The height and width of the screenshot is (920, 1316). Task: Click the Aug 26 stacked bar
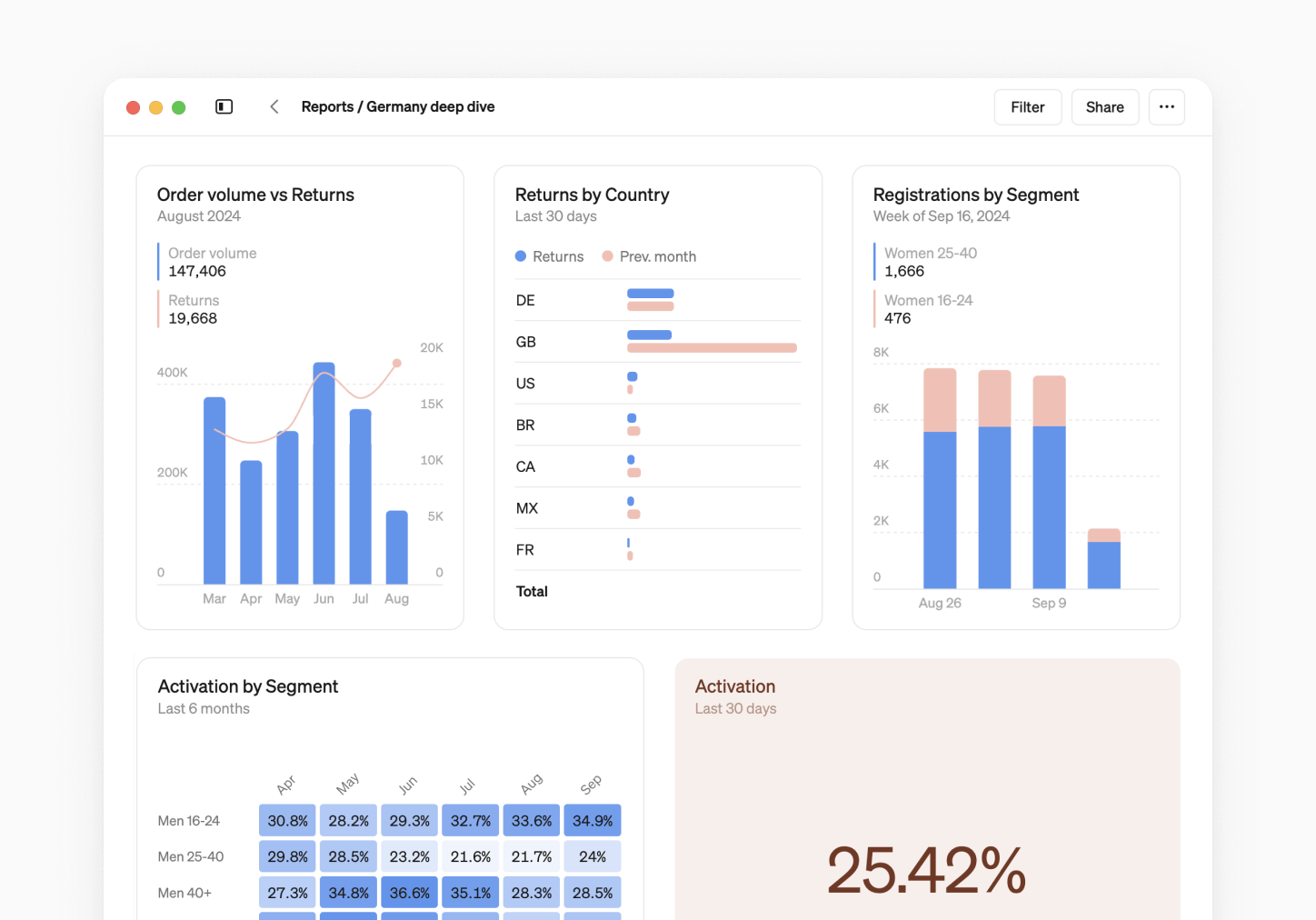pos(940,478)
